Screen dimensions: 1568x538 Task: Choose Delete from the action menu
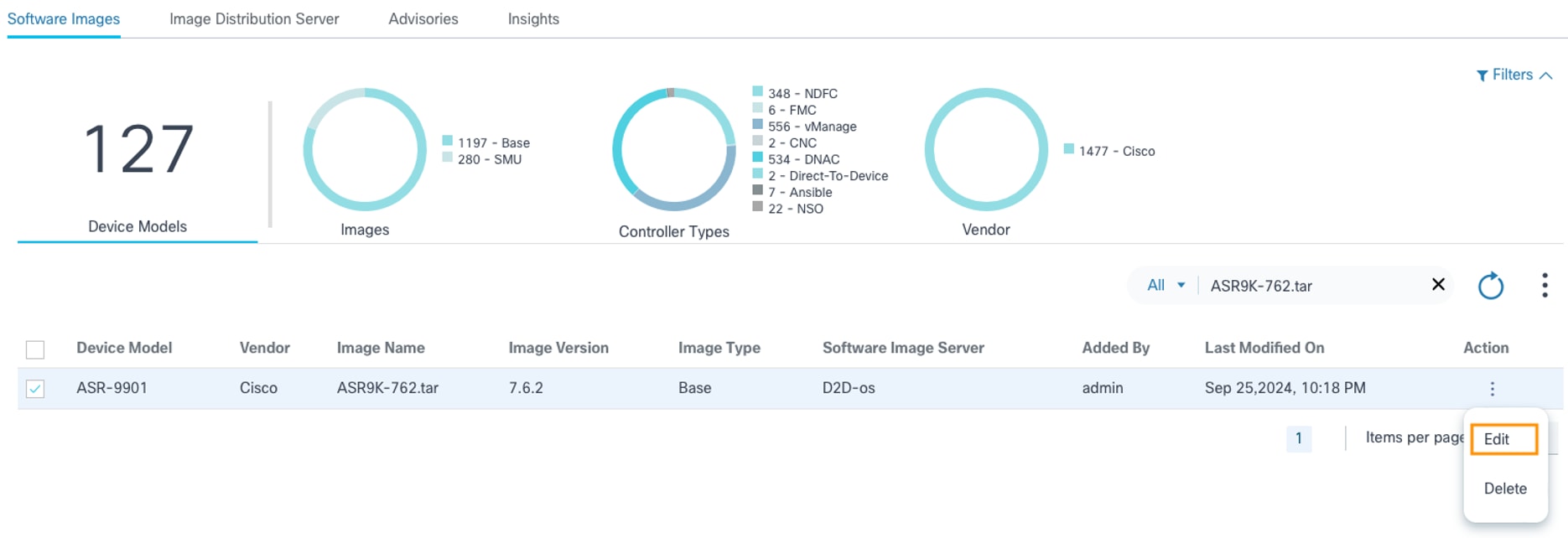click(x=1505, y=489)
